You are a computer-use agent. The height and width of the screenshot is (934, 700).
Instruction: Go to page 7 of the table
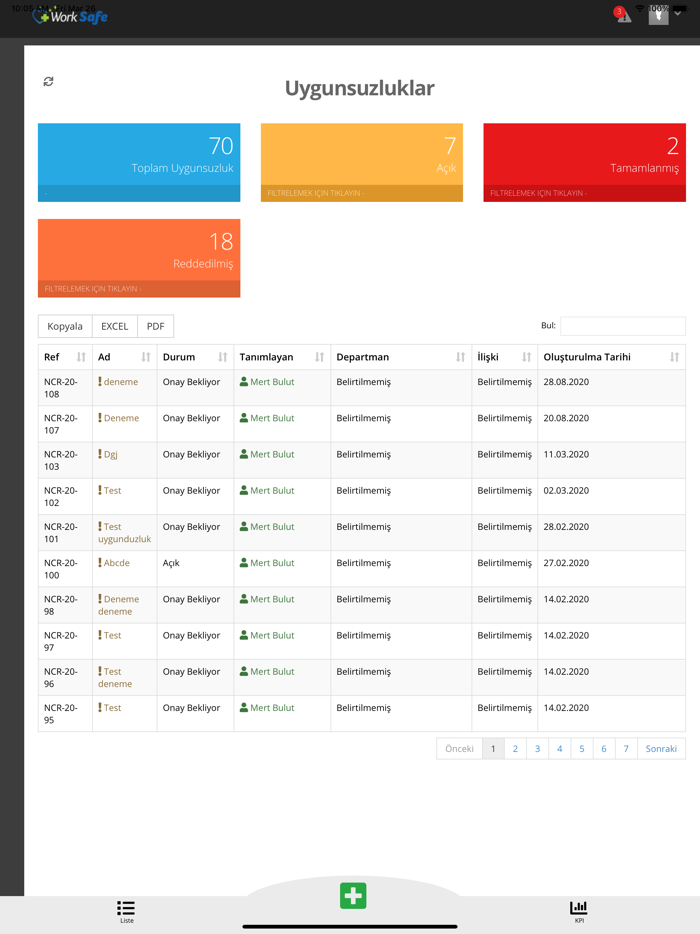click(626, 749)
